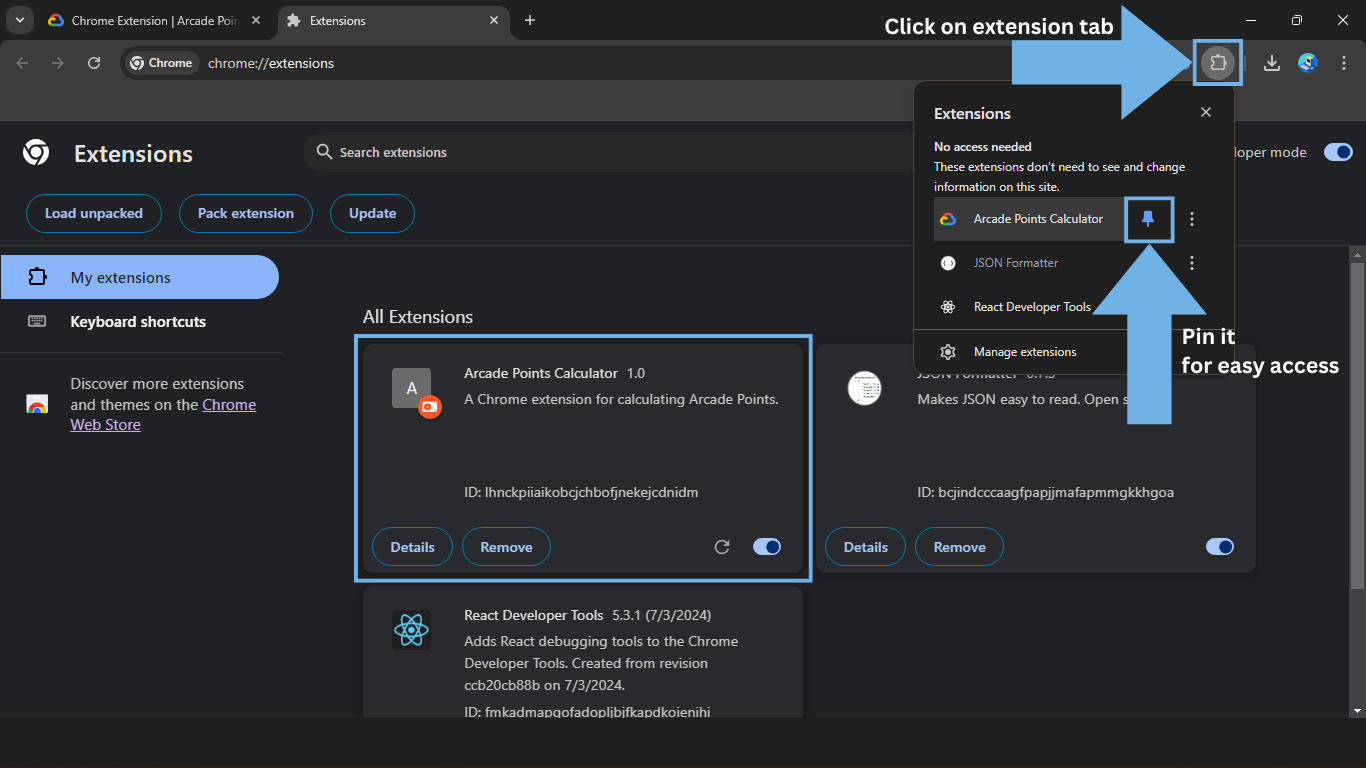Select React Developer Tools in popup

tap(1032, 307)
